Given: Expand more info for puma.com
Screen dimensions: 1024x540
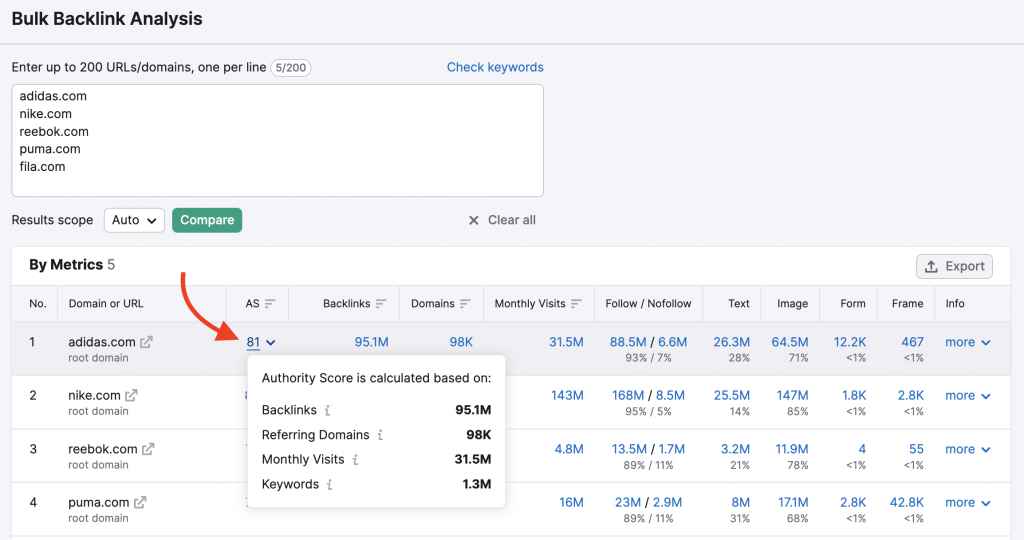Looking at the screenshot, I should (x=968, y=503).
